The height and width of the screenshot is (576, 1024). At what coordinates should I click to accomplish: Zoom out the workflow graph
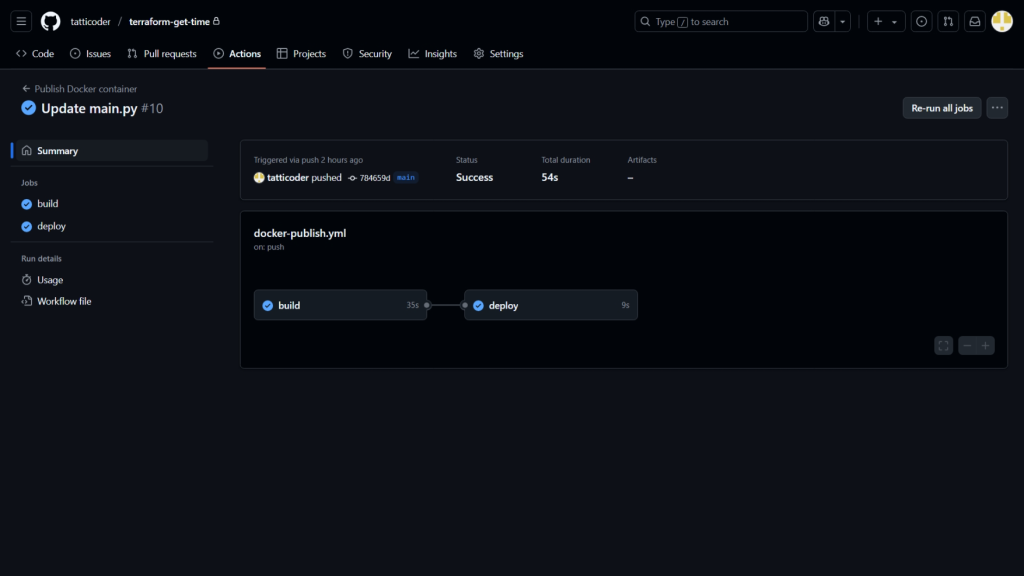pos(967,345)
